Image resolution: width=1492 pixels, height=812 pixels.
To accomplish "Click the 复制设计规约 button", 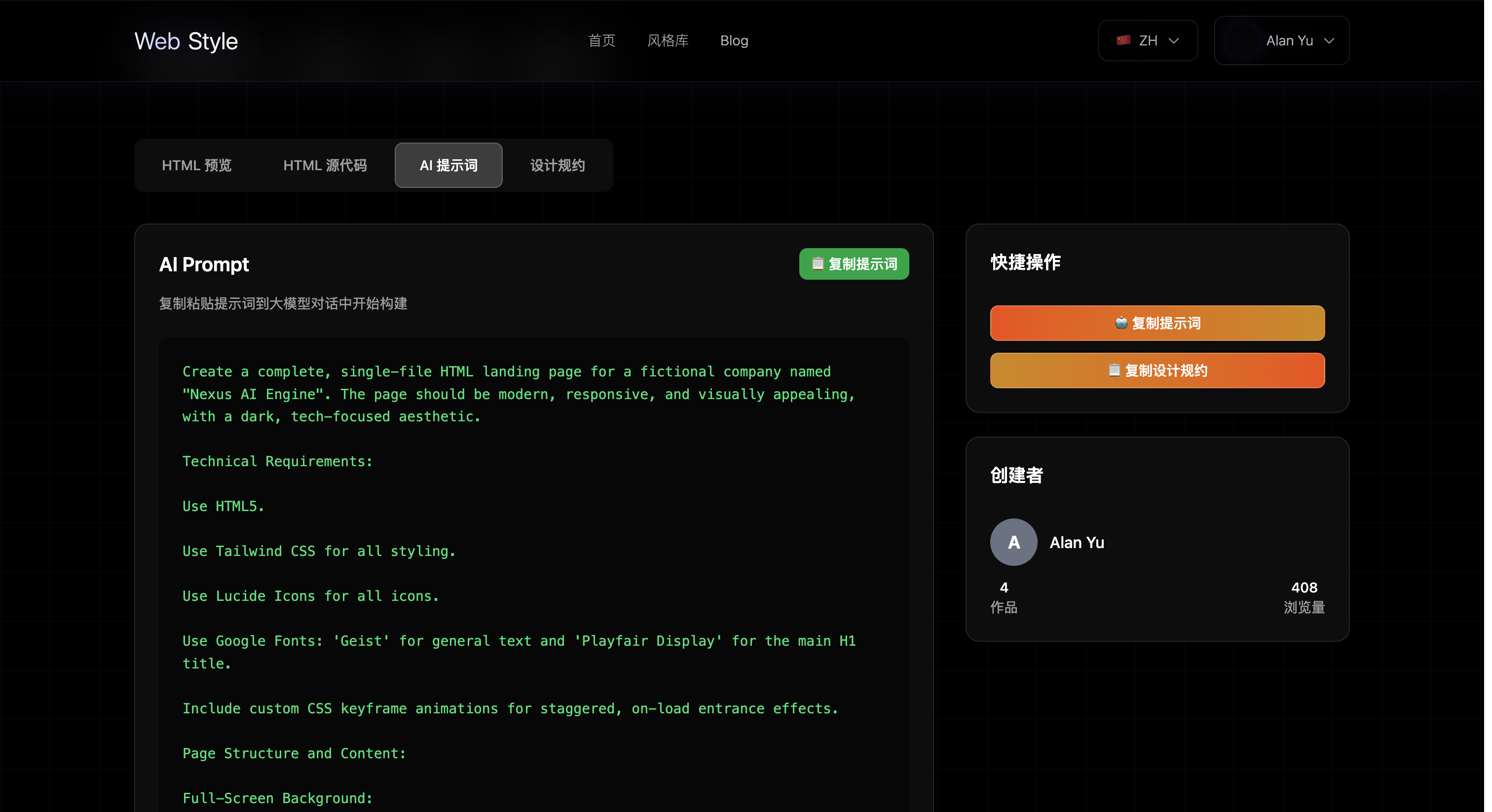I will click(1157, 370).
